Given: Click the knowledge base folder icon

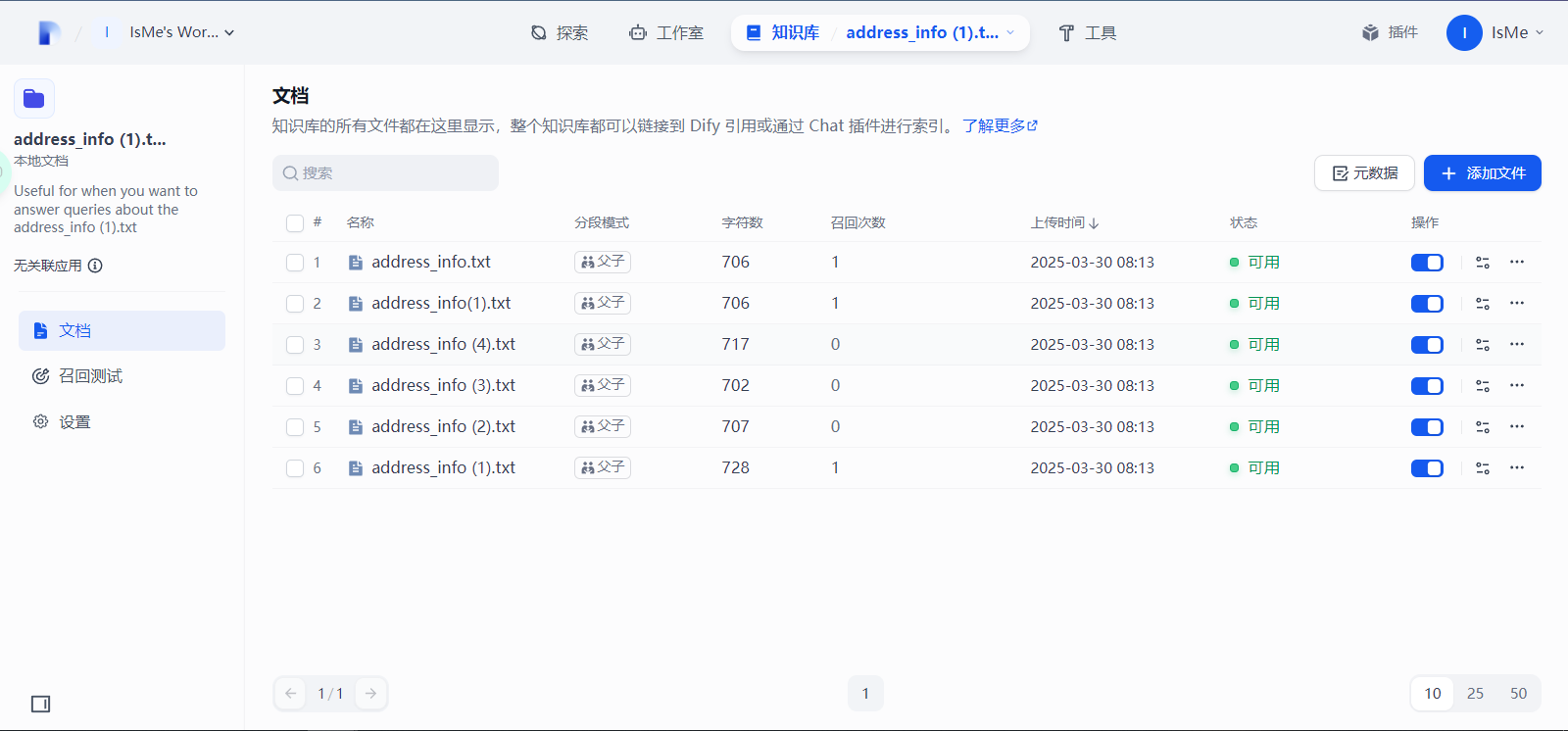Looking at the screenshot, I should tap(34, 99).
